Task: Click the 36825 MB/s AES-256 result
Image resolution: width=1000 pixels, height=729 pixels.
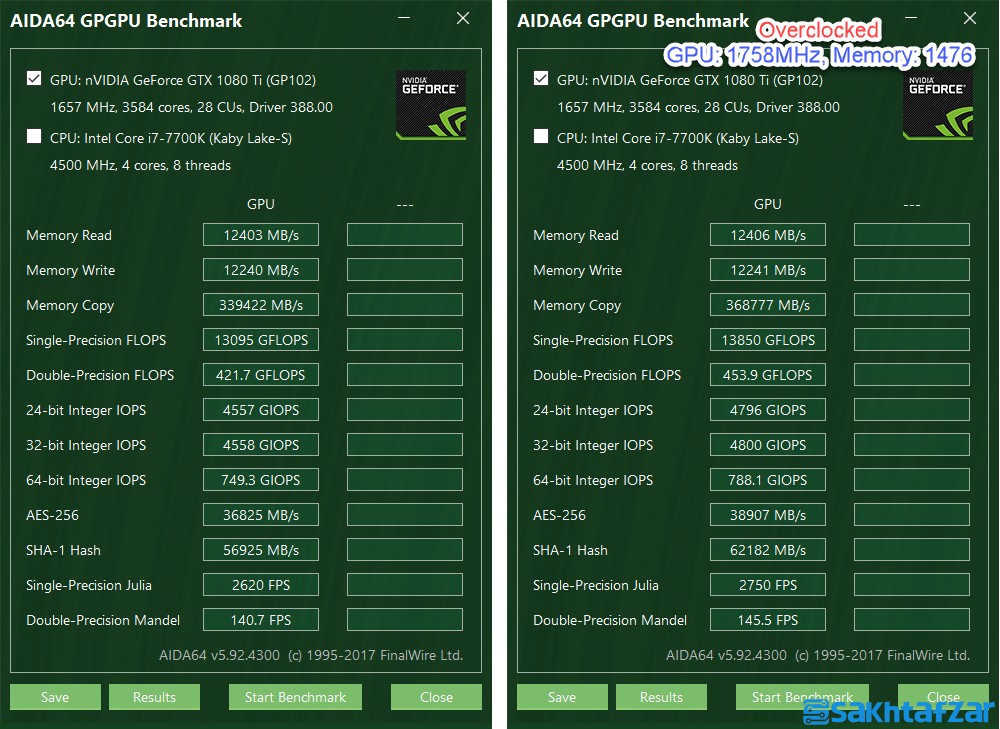Action: (261, 515)
